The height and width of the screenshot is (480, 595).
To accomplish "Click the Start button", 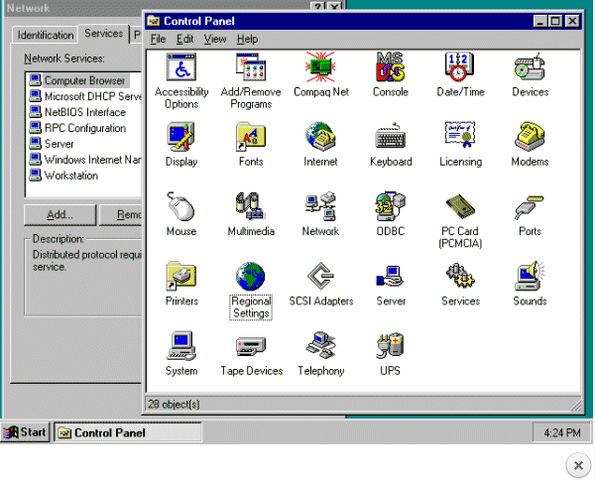I will pos(25,432).
